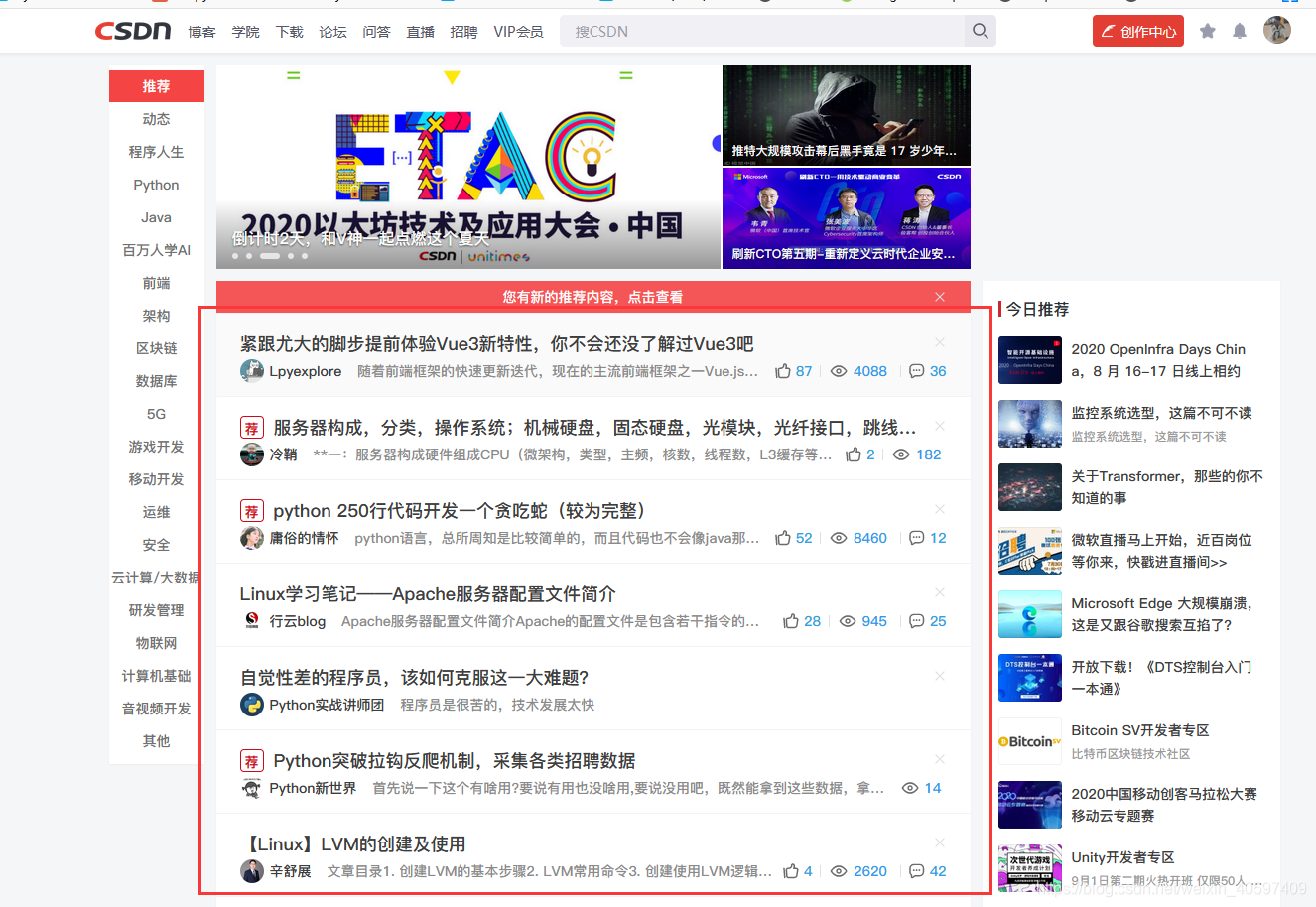Screen dimensions: 1316x907
Task: Open article 紧跟尤大的脚步提前体验Vue3新特性
Action: pyautogui.click(x=496, y=343)
